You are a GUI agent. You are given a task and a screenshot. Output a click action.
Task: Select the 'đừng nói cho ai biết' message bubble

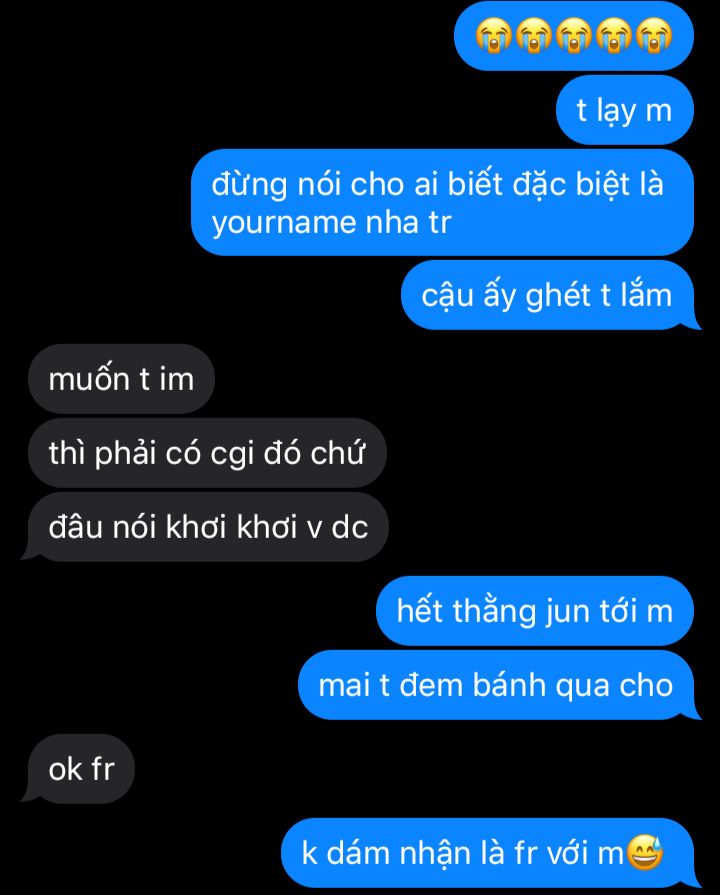click(442, 203)
